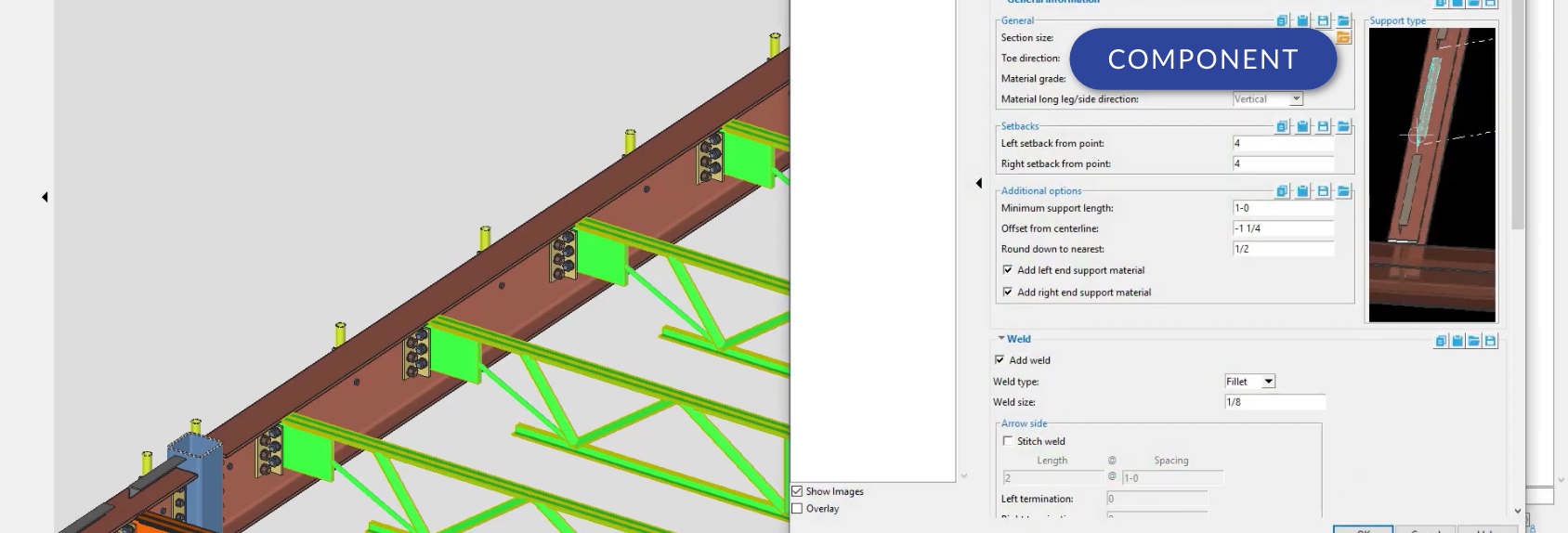Image resolution: width=1568 pixels, height=533 pixels.
Task: Click the Weld size input field
Action: (x=1274, y=402)
